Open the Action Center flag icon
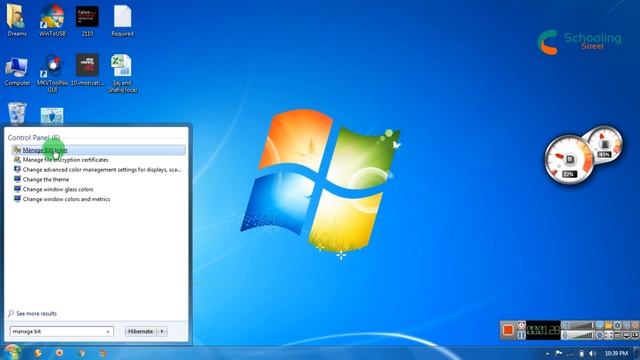The height and width of the screenshot is (360, 640). [559, 353]
